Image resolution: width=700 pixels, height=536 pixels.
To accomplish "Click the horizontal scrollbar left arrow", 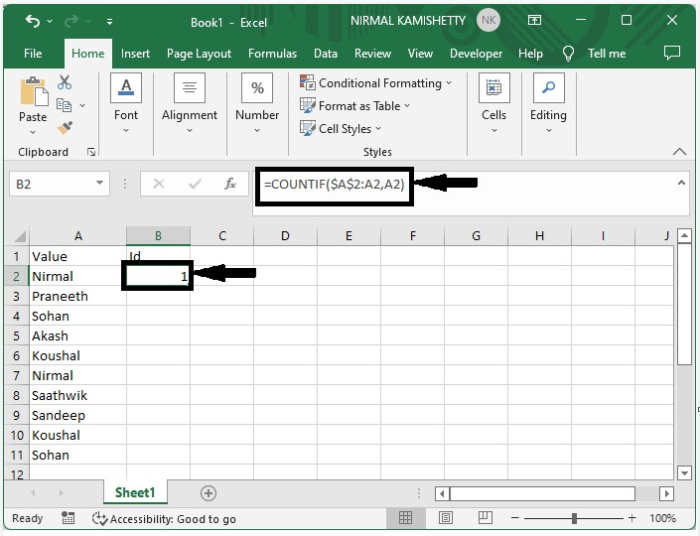I will tap(442, 494).
